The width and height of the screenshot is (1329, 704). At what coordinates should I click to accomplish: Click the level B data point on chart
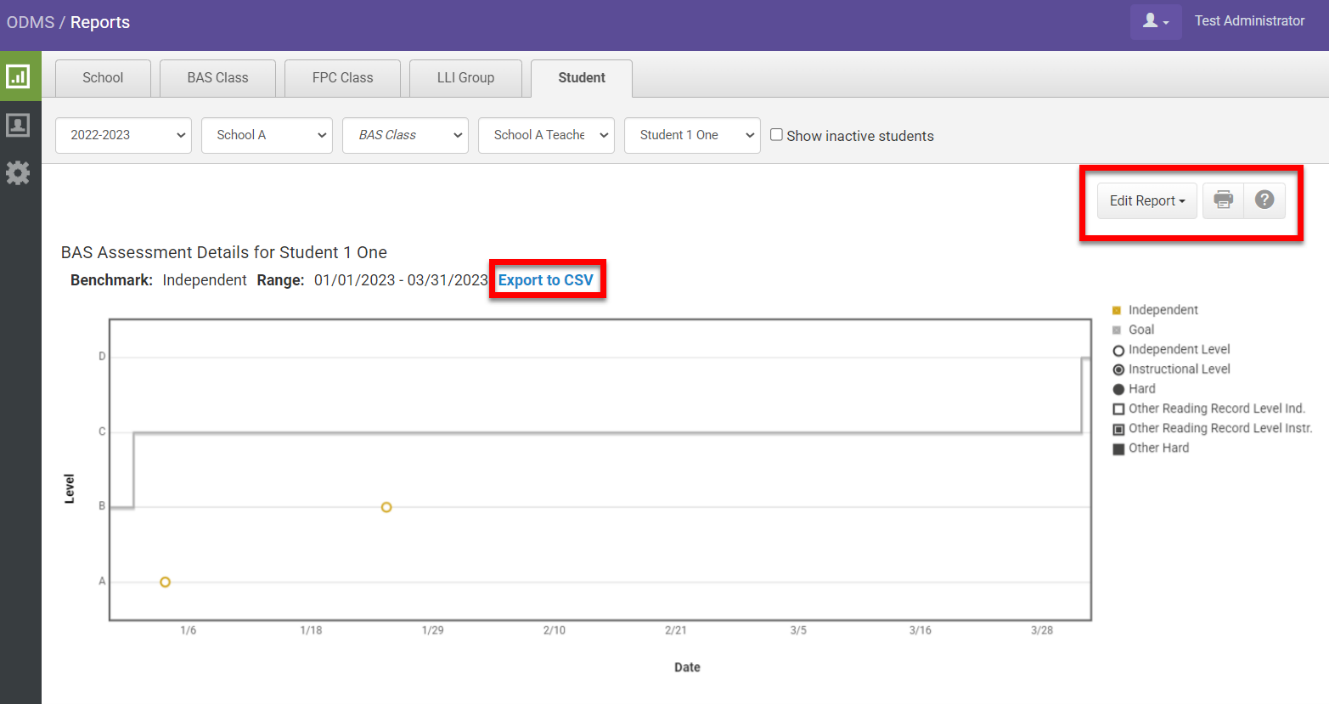[x=386, y=507]
